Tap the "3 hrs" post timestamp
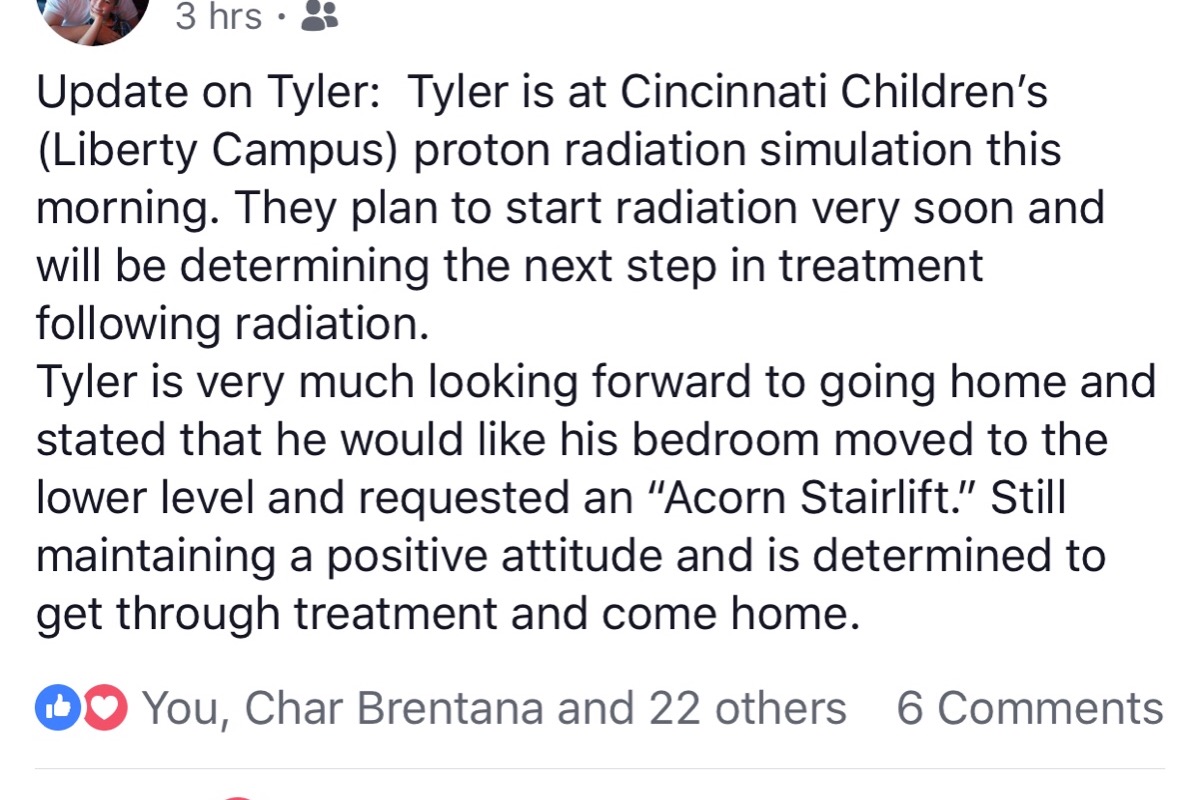Image resolution: width=1200 pixels, height=800 pixels. tap(219, 16)
